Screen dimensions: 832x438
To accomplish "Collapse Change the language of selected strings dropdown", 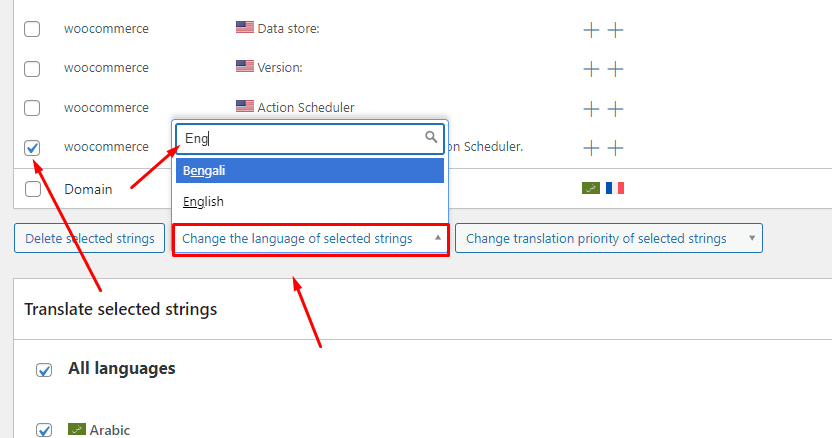I will 311,239.
